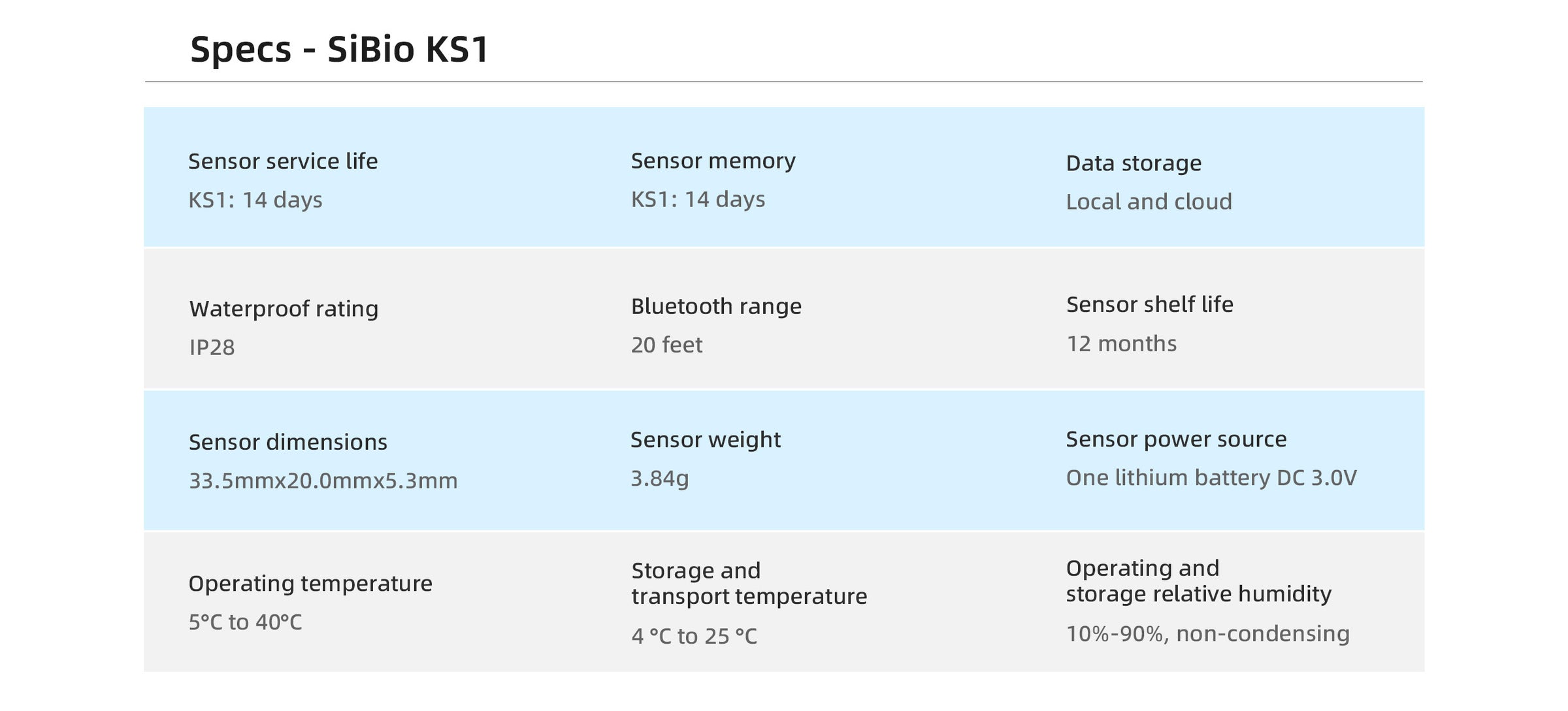Click the "Sensor service life" label

(x=283, y=161)
